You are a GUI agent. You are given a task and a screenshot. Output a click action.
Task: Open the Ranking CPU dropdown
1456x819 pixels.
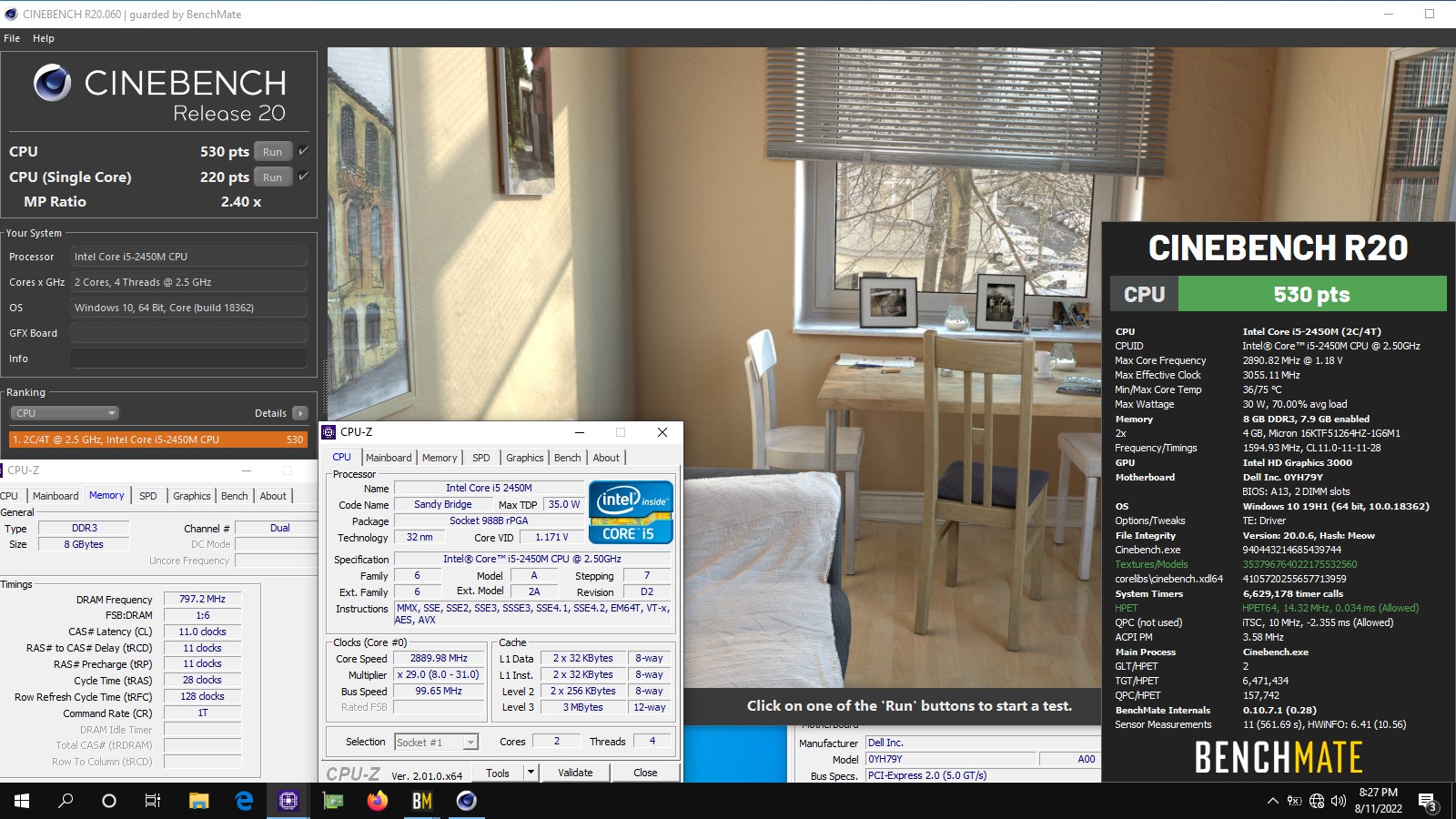pyautogui.click(x=65, y=413)
